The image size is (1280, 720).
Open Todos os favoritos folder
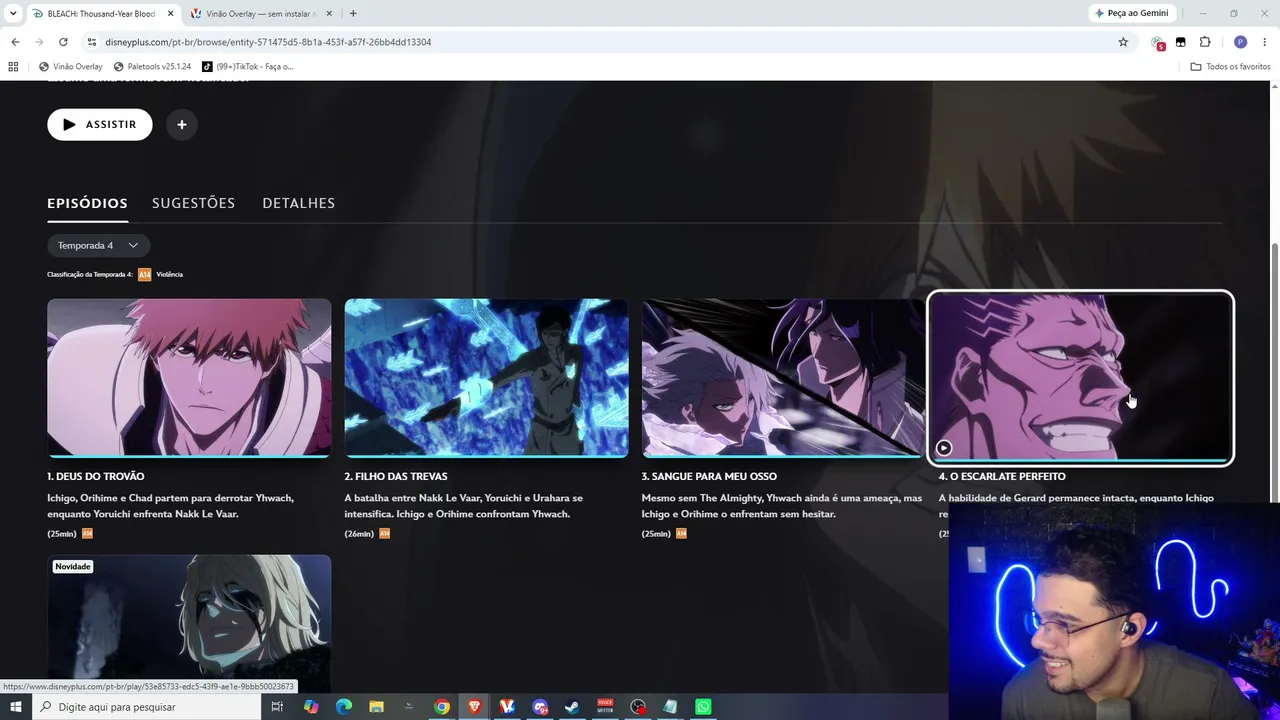click(x=1230, y=67)
